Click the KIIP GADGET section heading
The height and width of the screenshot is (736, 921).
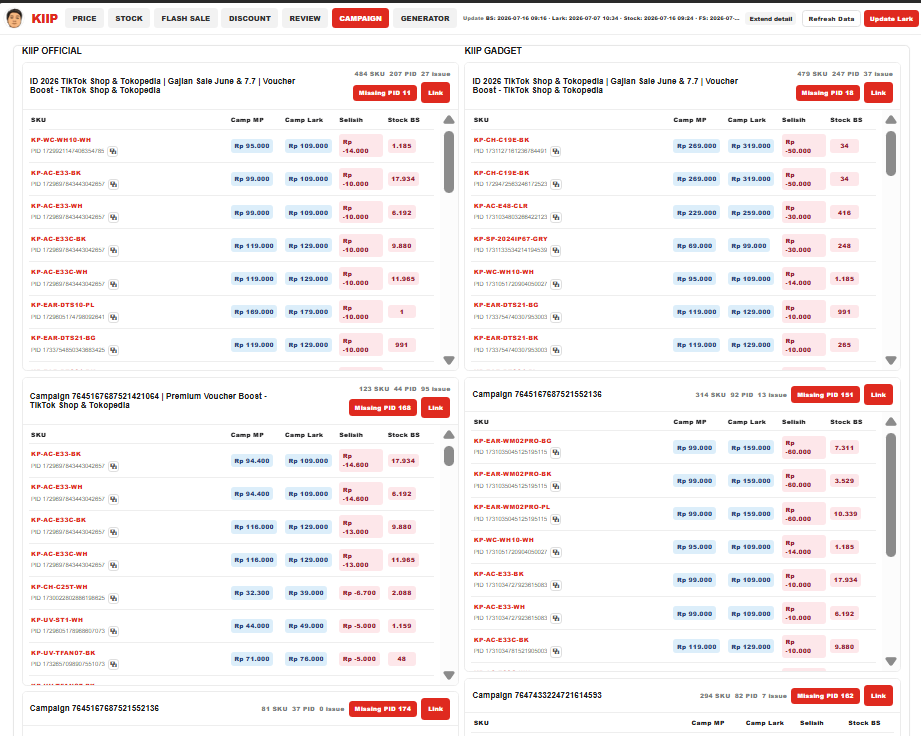[x=493, y=51]
